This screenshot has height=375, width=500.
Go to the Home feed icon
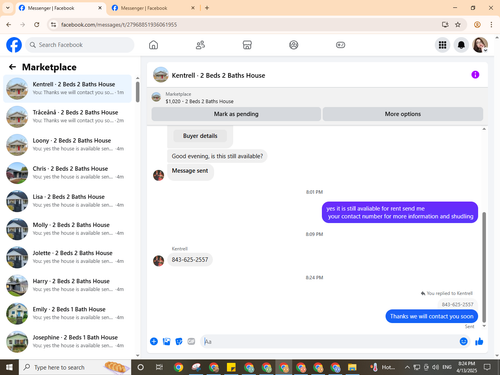click(x=153, y=45)
